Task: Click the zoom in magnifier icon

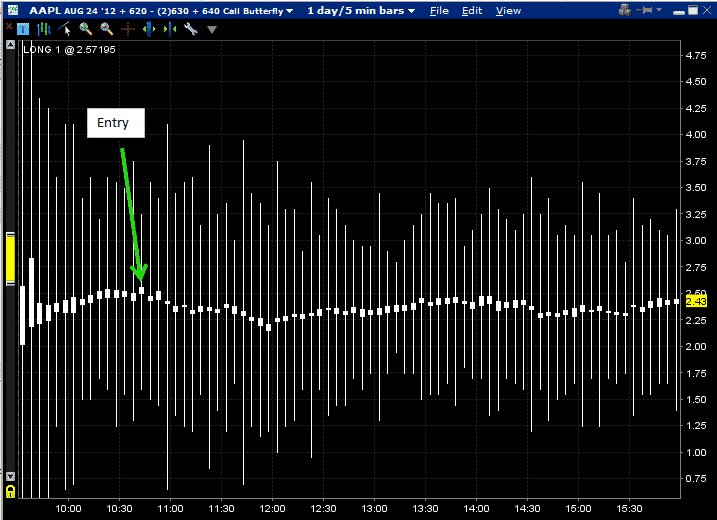Action: coord(86,29)
